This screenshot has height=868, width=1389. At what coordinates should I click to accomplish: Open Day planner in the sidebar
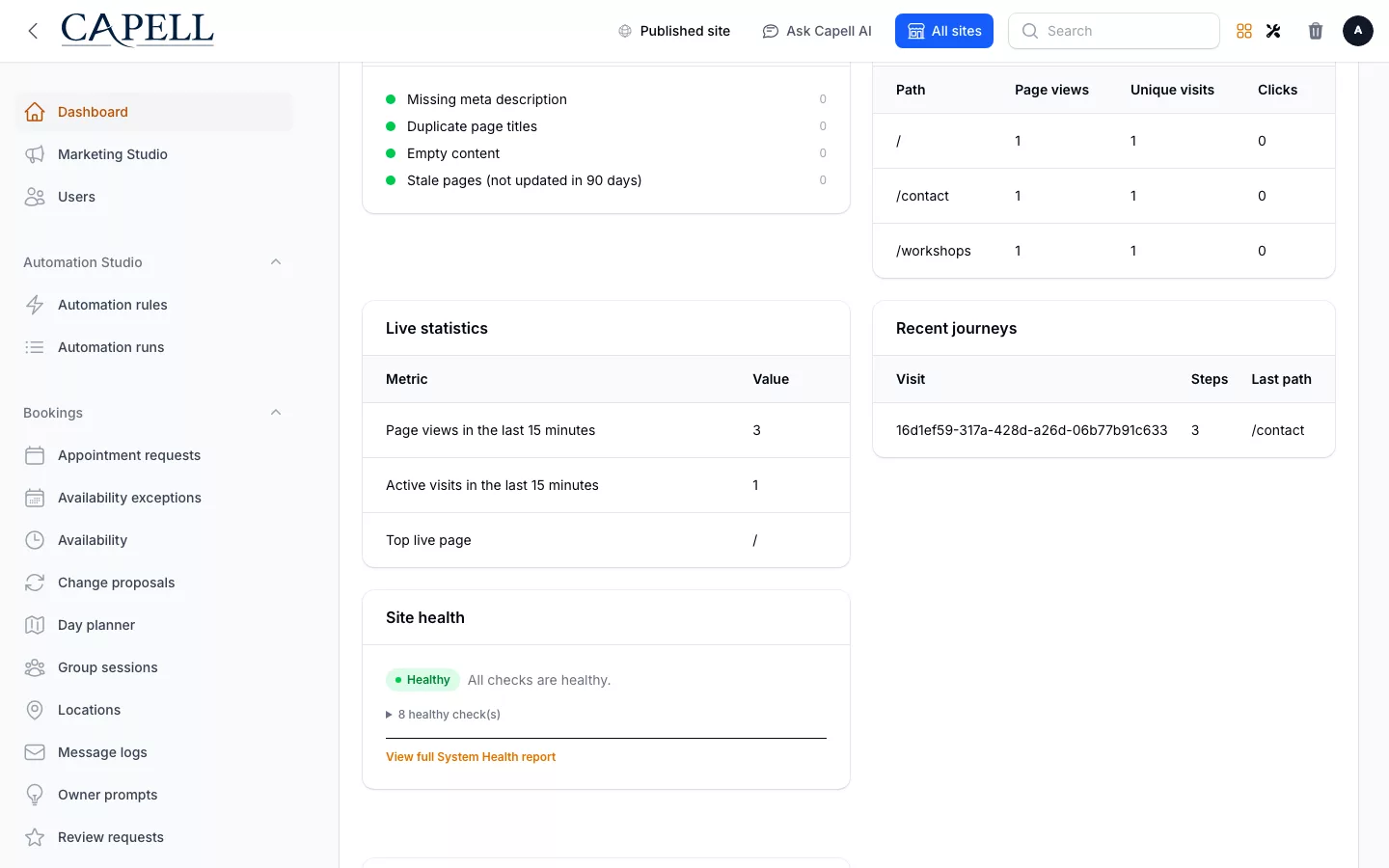click(x=154, y=625)
